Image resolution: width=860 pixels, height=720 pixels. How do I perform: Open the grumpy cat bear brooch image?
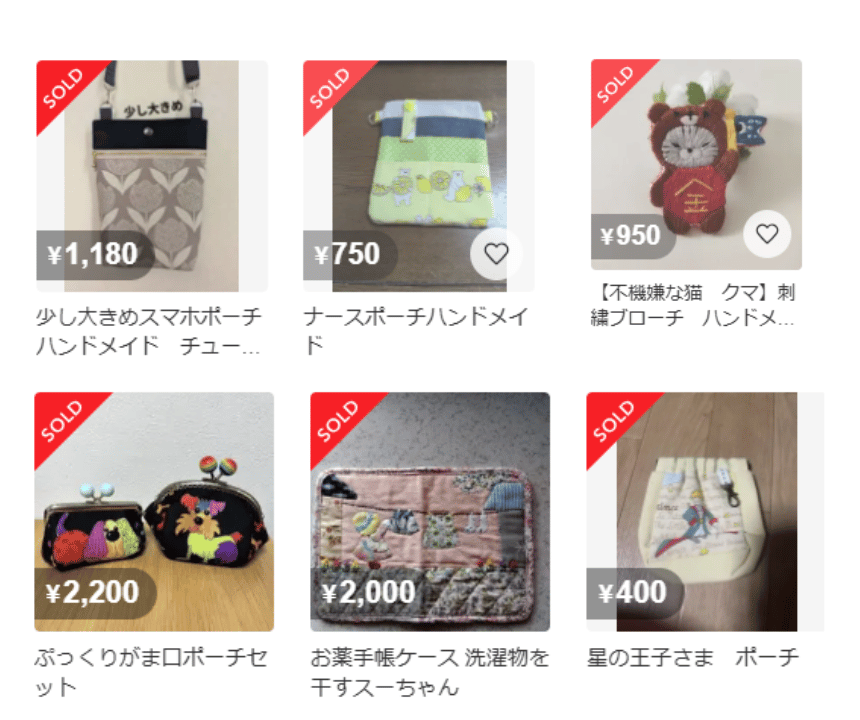(696, 165)
